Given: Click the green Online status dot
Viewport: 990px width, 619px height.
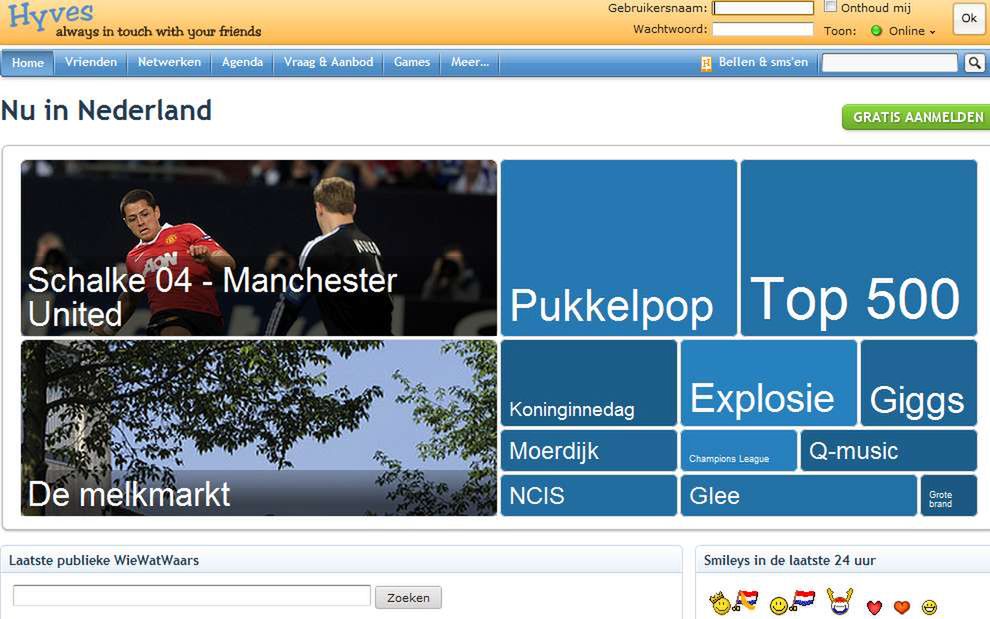Looking at the screenshot, I should tap(876, 30).
